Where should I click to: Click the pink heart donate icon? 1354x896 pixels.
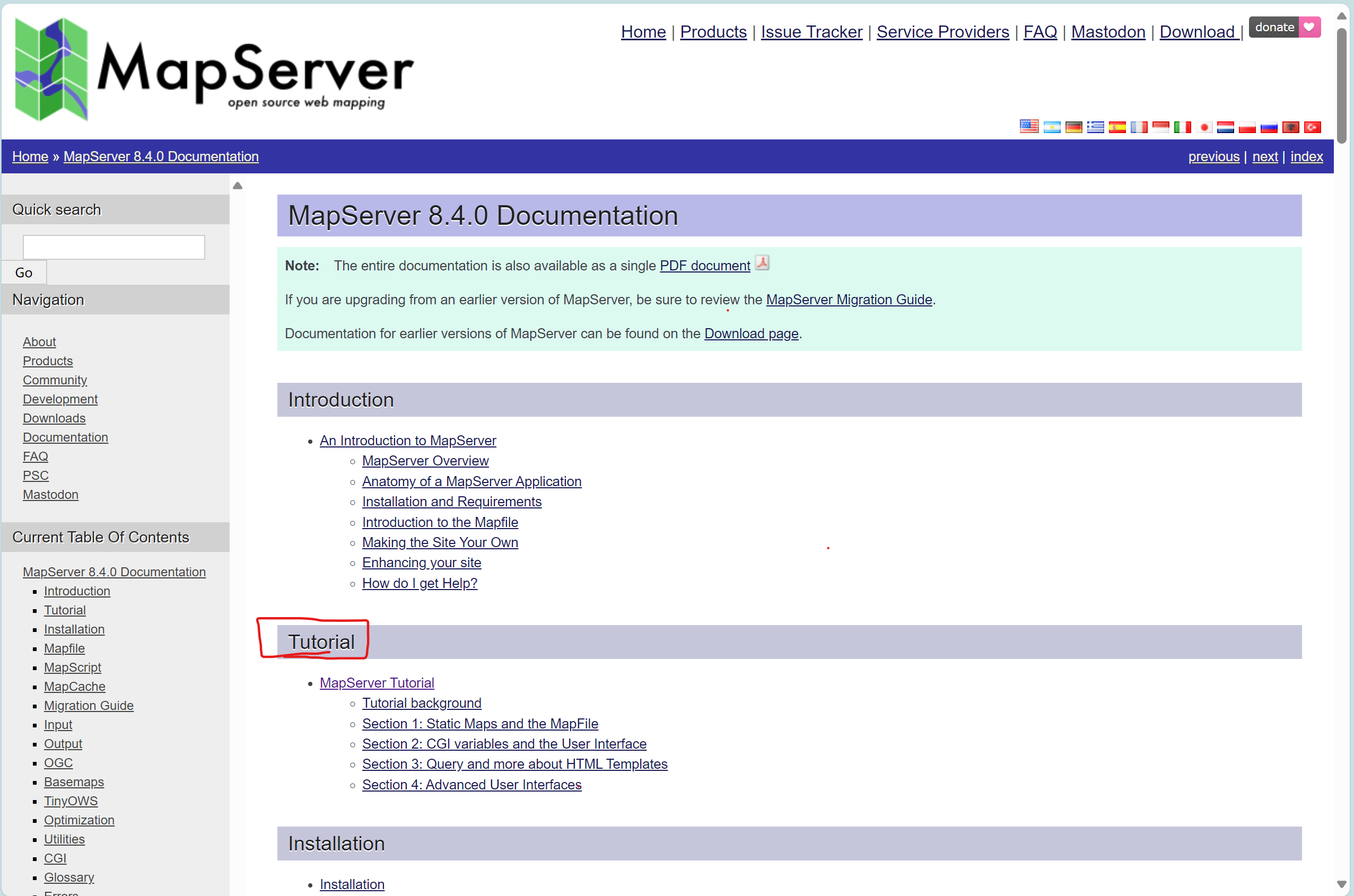(1309, 27)
